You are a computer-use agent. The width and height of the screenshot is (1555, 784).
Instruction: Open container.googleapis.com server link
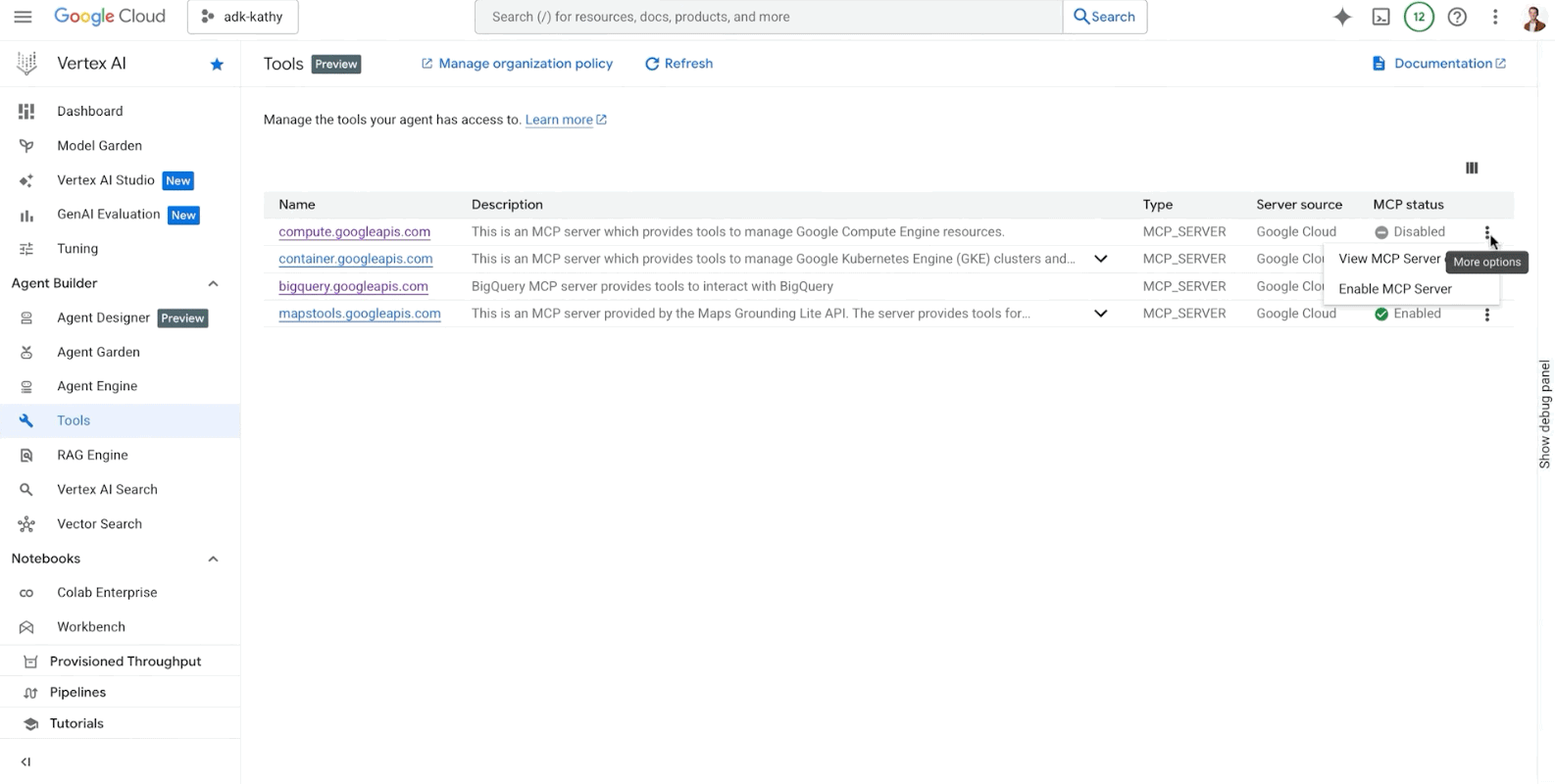[x=355, y=259]
